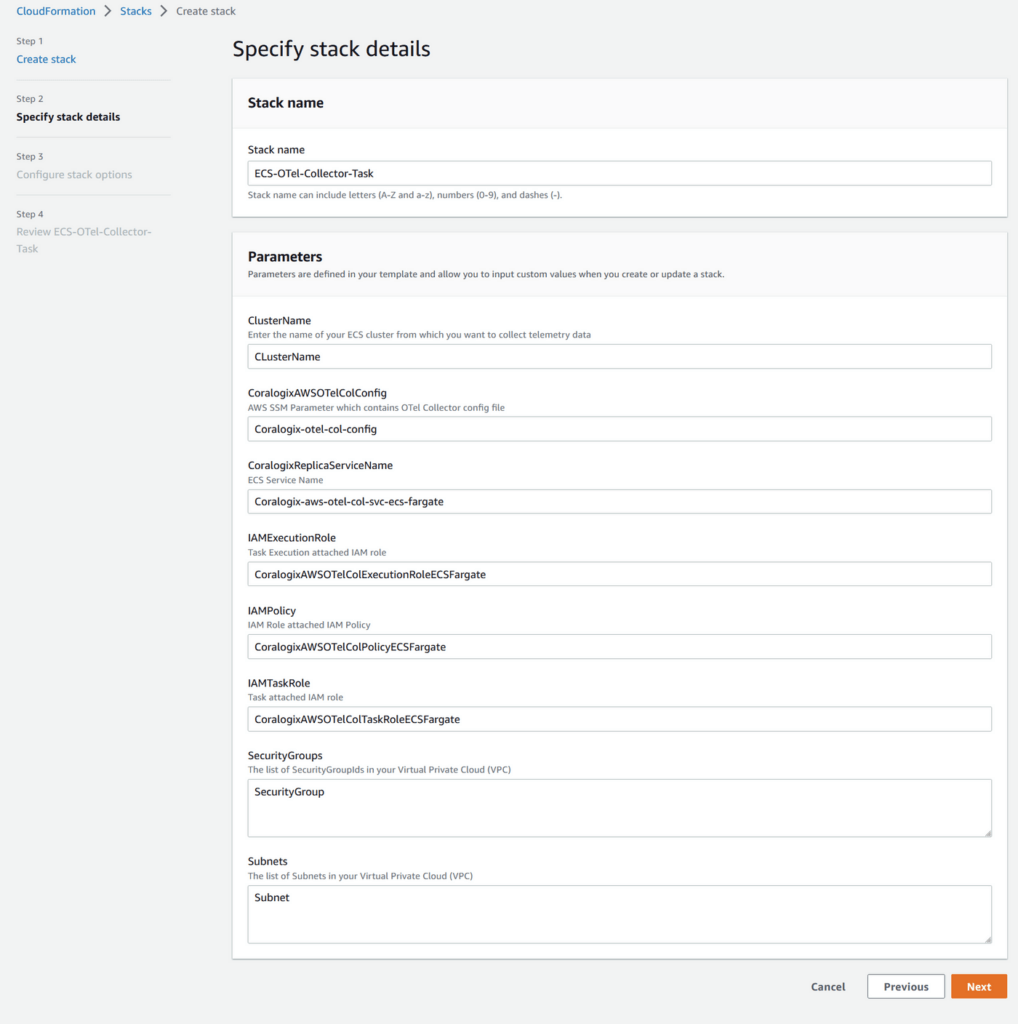1018x1024 pixels.
Task: Click the breadcrumb chevron after CloudFormation
Action: click(x=108, y=11)
